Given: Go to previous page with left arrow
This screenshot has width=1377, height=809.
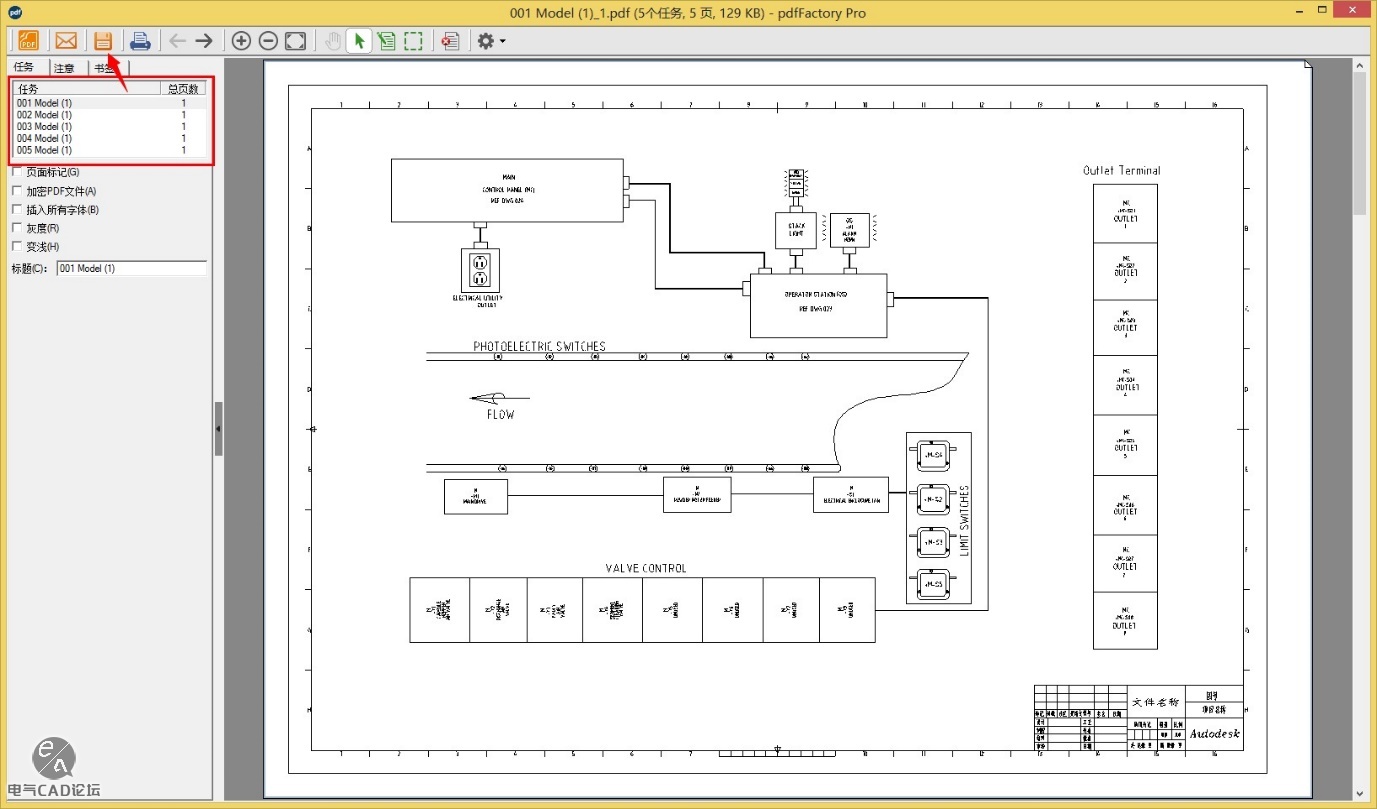Looking at the screenshot, I should [x=177, y=41].
